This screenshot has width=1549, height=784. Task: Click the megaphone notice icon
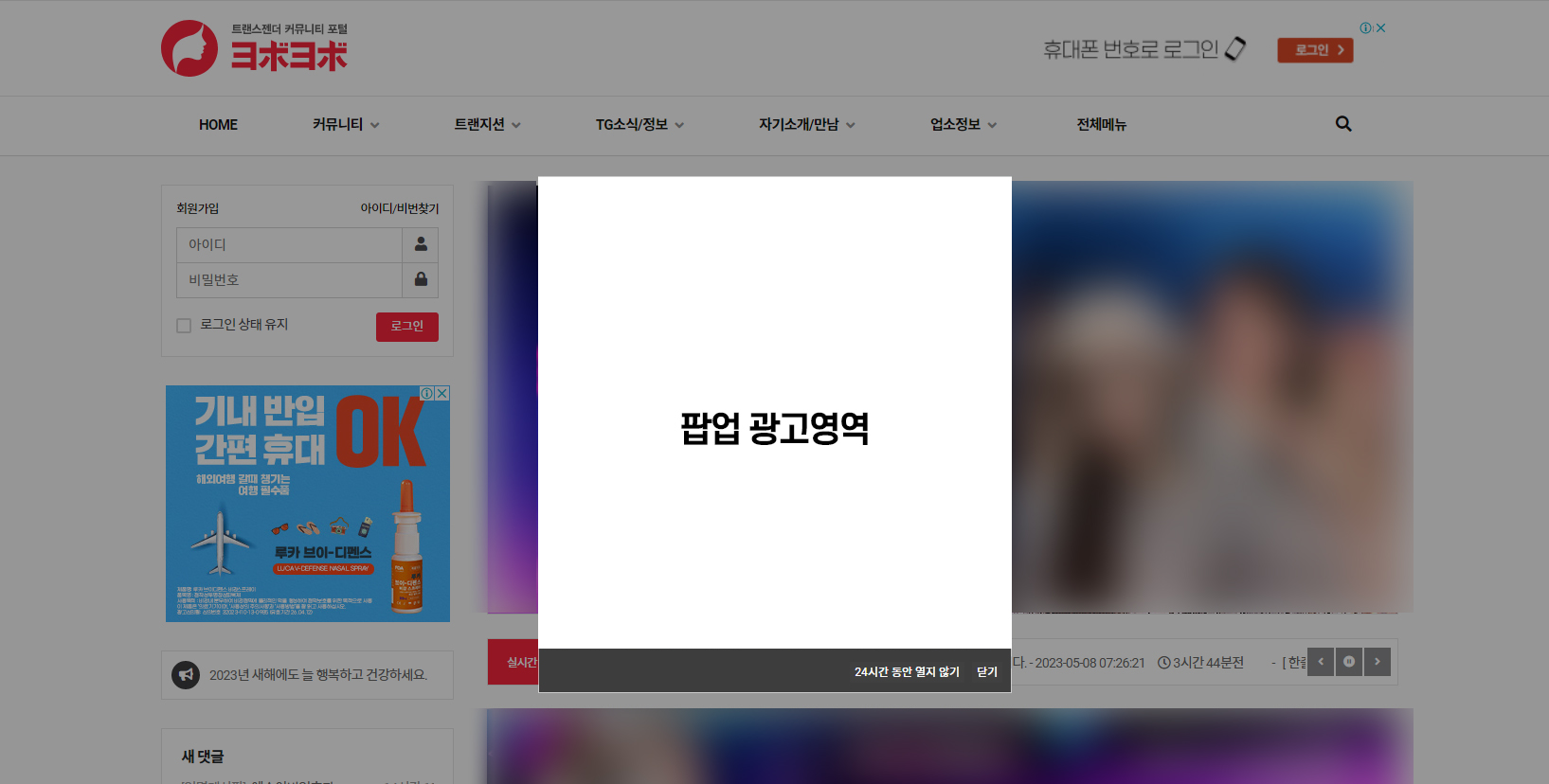[186, 675]
